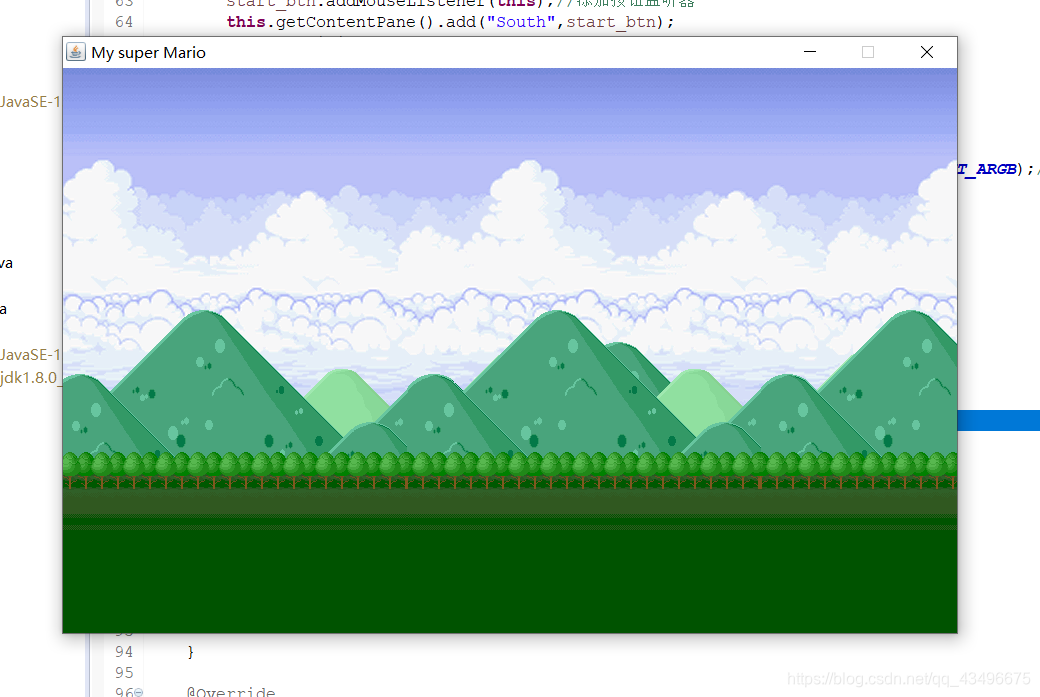Click line number 94 in editor gutter
Viewport: 1040px width, 697px height.
click(x=124, y=652)
